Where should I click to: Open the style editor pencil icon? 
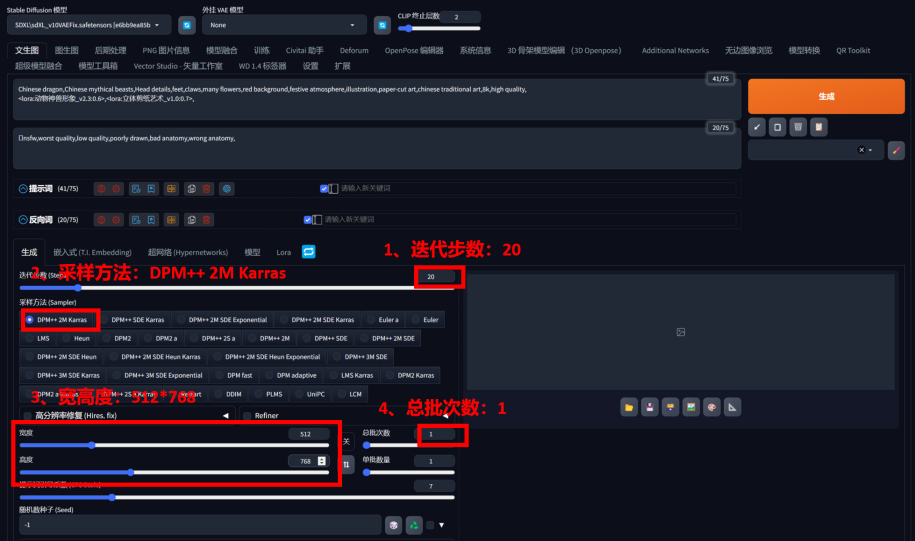[x=896, y=150]
